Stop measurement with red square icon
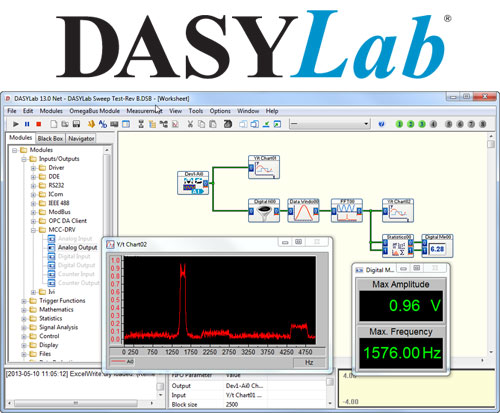Image resolution: width=500 pixels, height=413 pixels. (x=39, y=124)
